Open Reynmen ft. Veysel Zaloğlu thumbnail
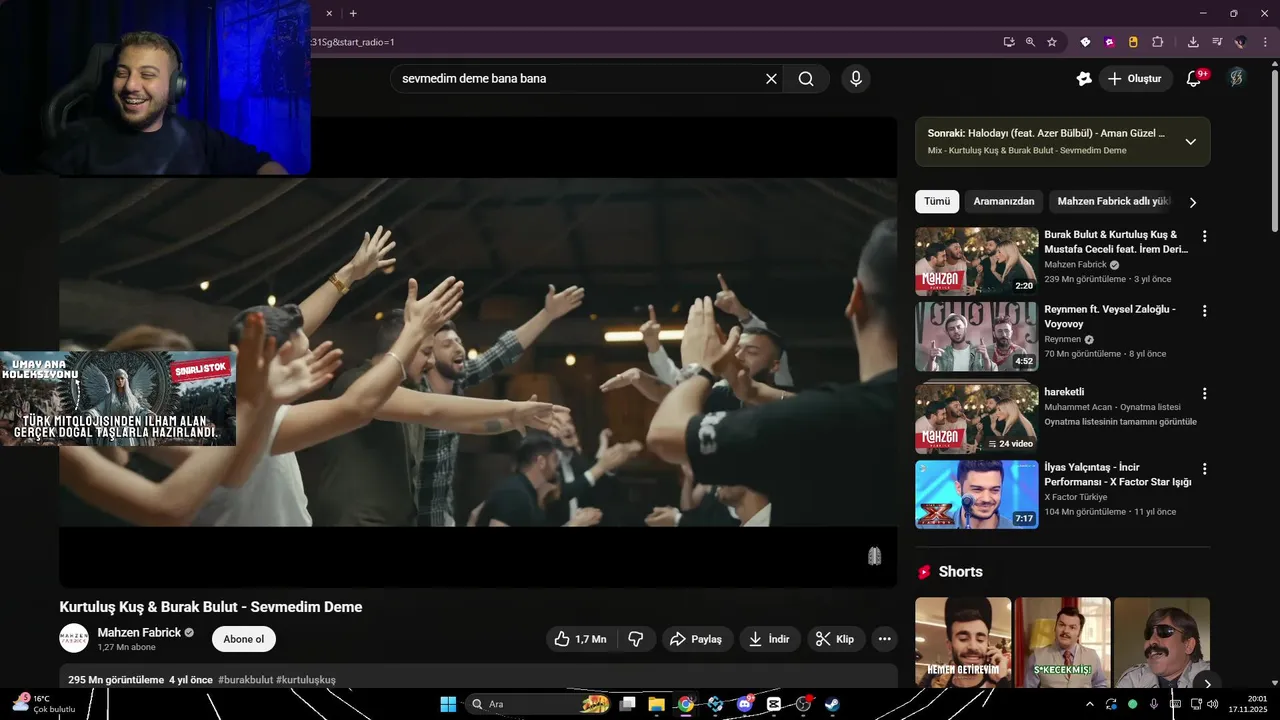 tap(976, 337)
